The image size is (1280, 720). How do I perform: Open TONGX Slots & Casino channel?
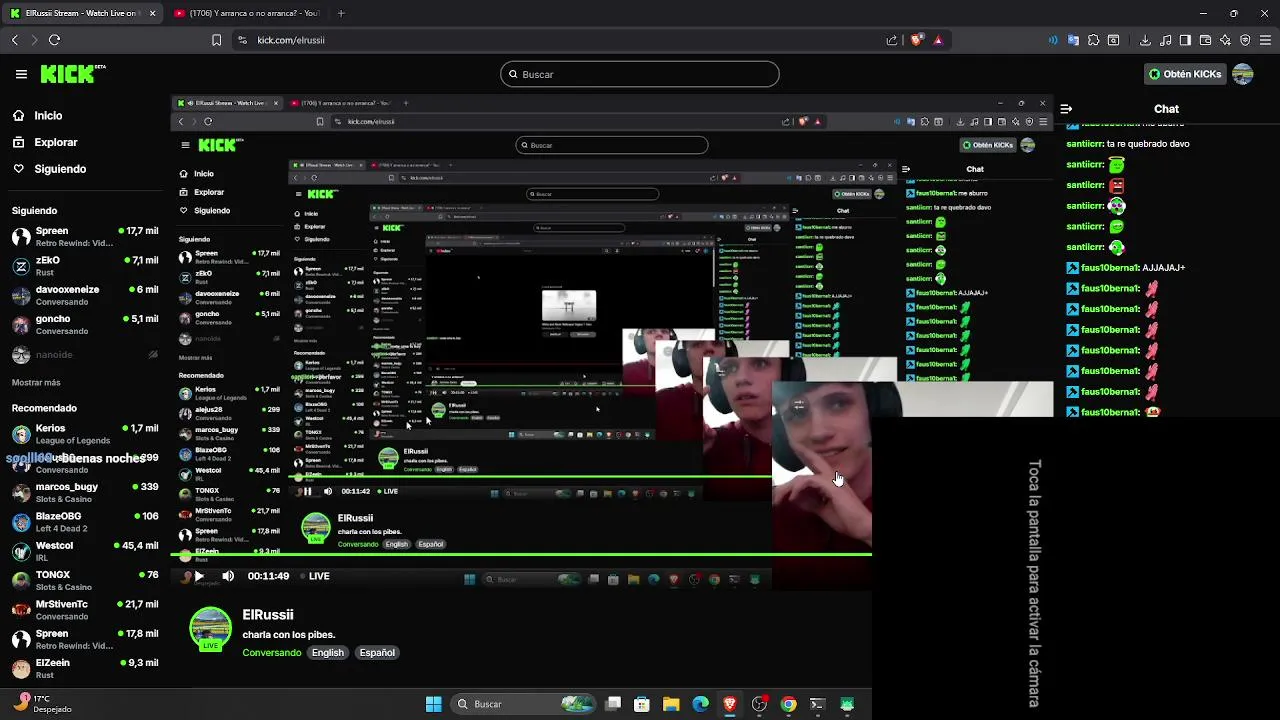tap(85, 580)
